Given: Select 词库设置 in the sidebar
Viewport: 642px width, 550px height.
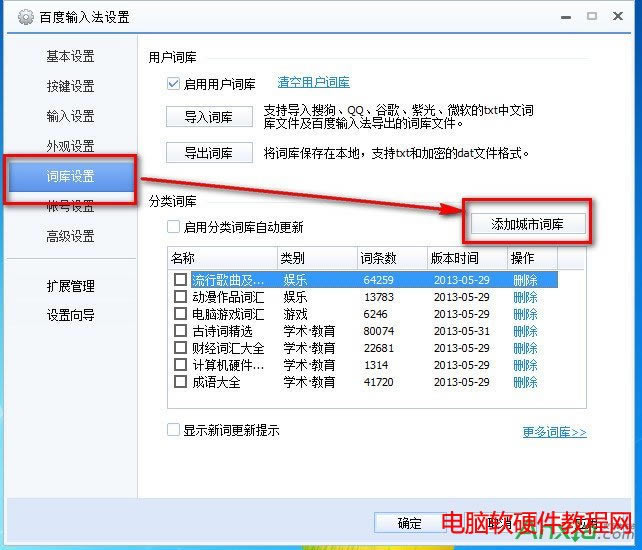Looking at the screenshot, I should [x=70, y=177].
